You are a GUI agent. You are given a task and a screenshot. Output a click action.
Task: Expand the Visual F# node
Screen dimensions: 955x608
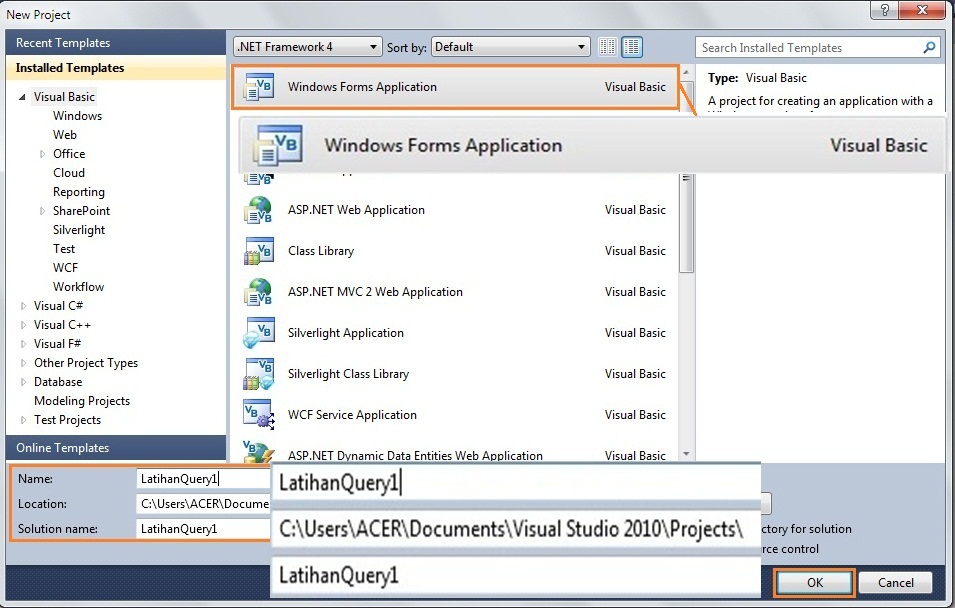click(23, 344)
